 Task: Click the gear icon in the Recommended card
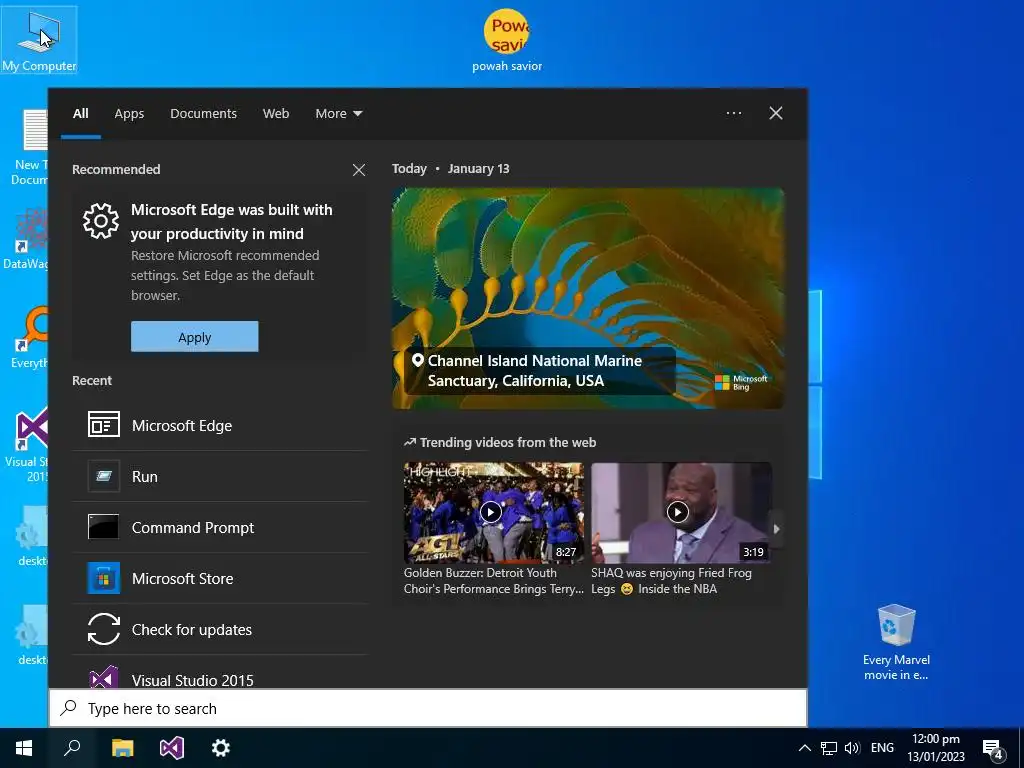click(x=101, y=221)
